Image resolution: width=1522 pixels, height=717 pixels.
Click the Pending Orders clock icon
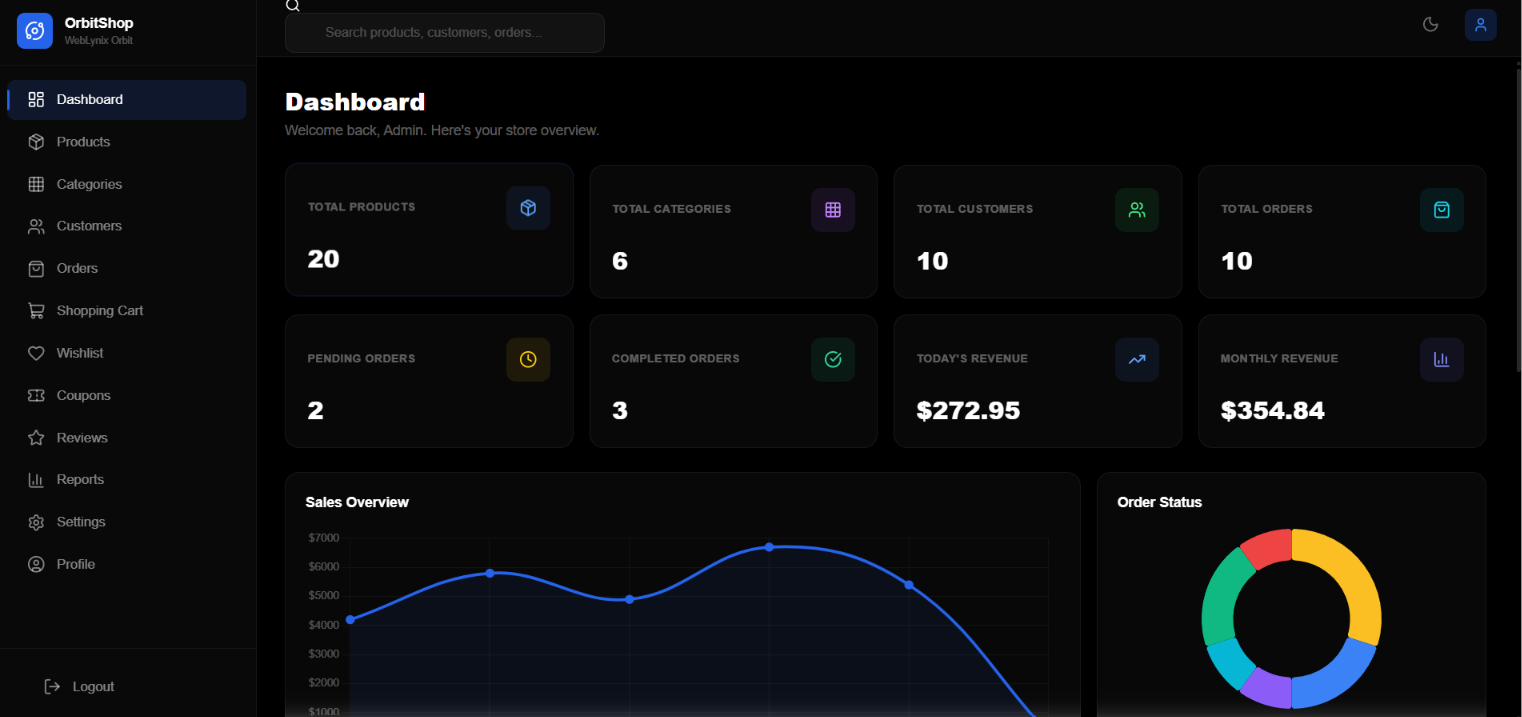(528, 359)
